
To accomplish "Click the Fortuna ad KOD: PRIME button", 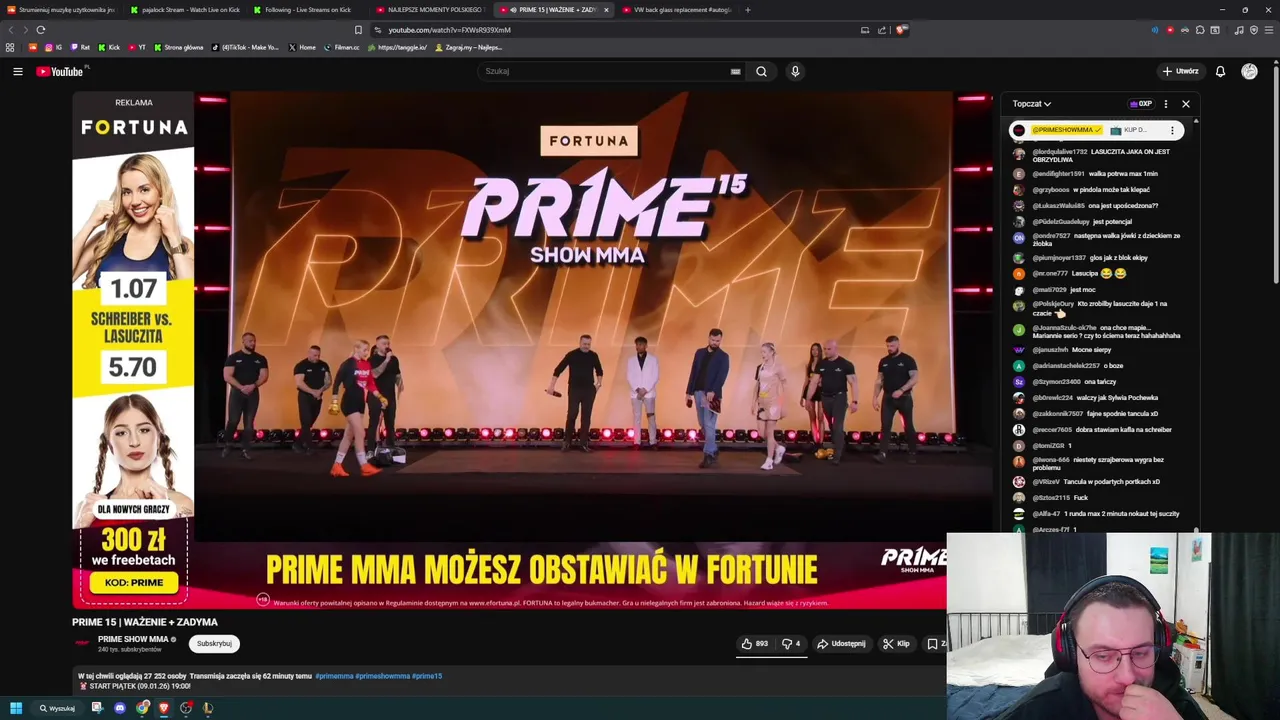I will tap(134, 583).
